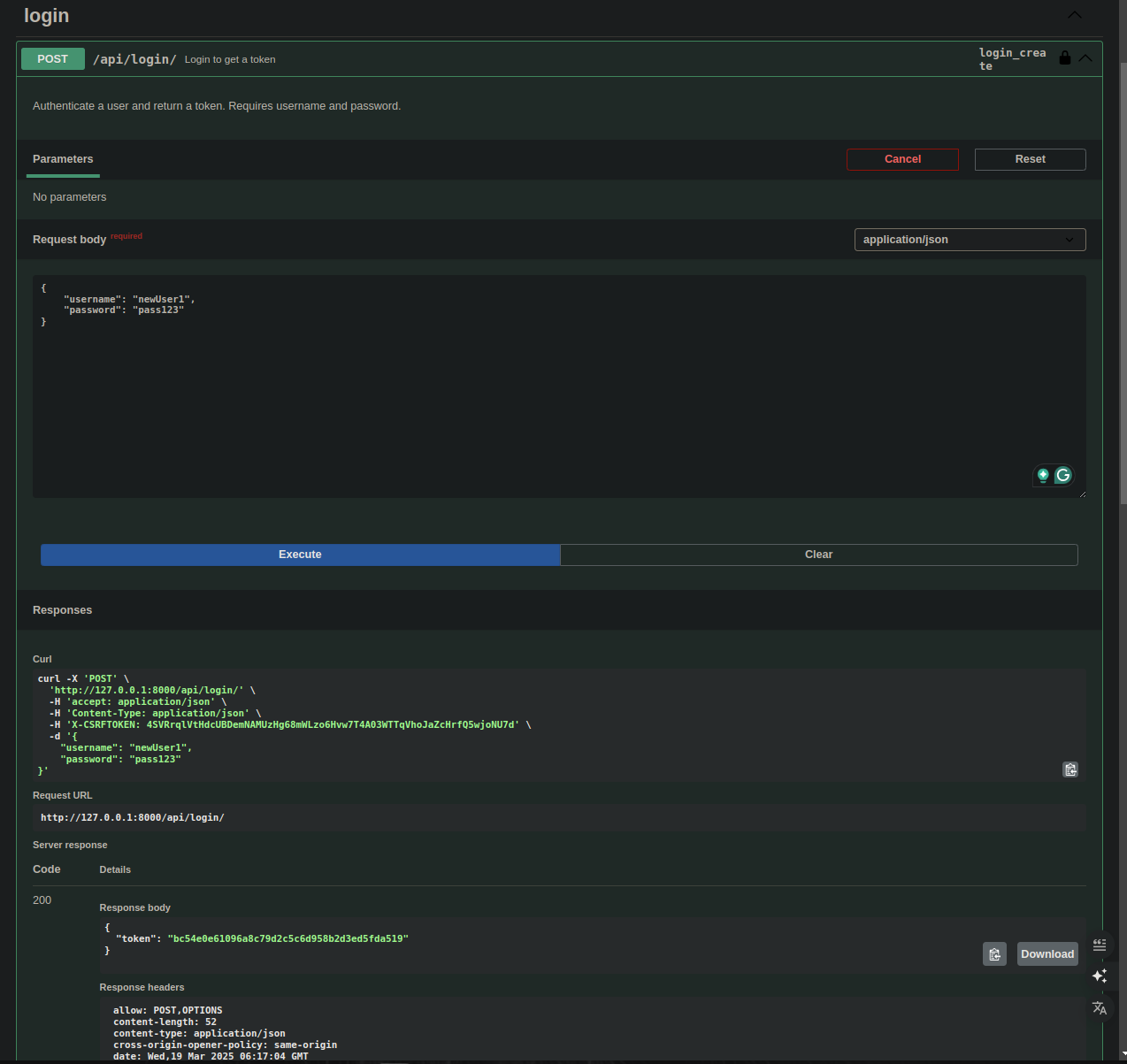
Task: Click the POST method badge
Action: (52, 58)
